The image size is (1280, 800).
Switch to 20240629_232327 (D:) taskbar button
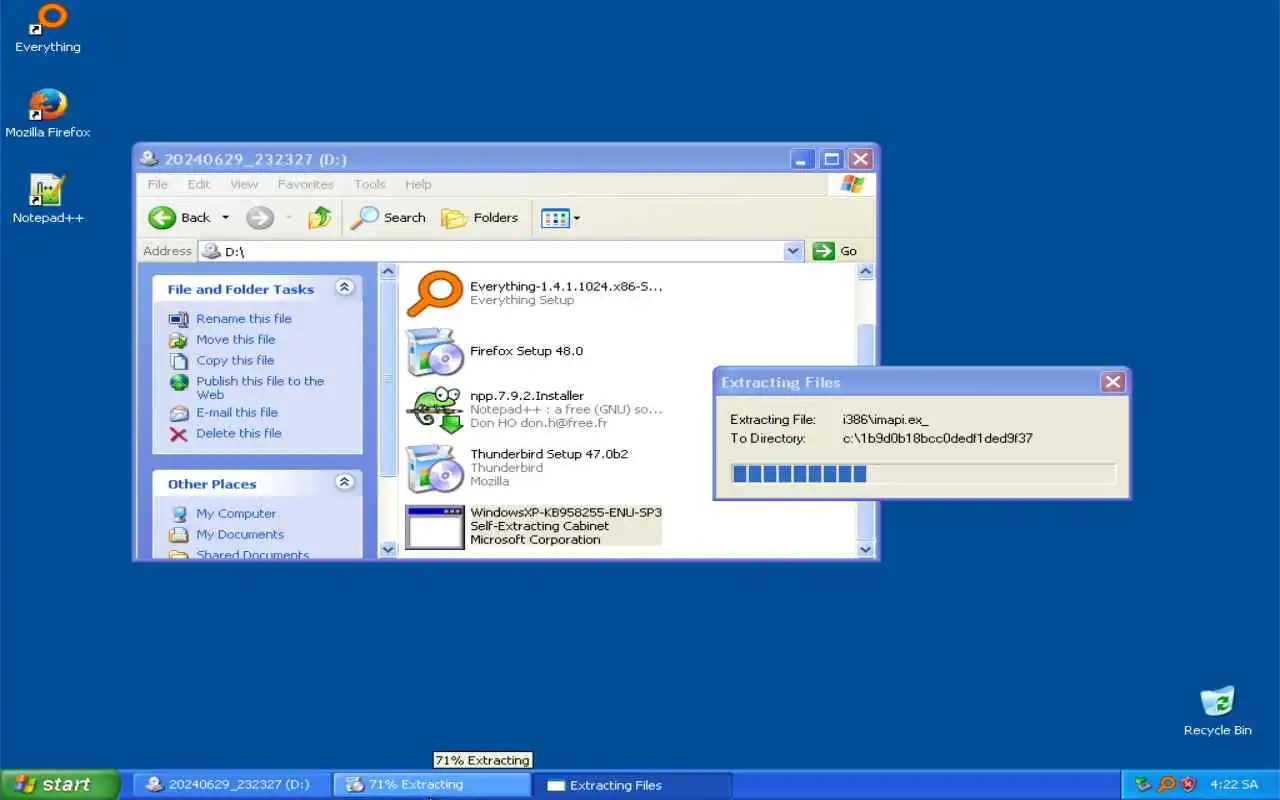[230, 785]
